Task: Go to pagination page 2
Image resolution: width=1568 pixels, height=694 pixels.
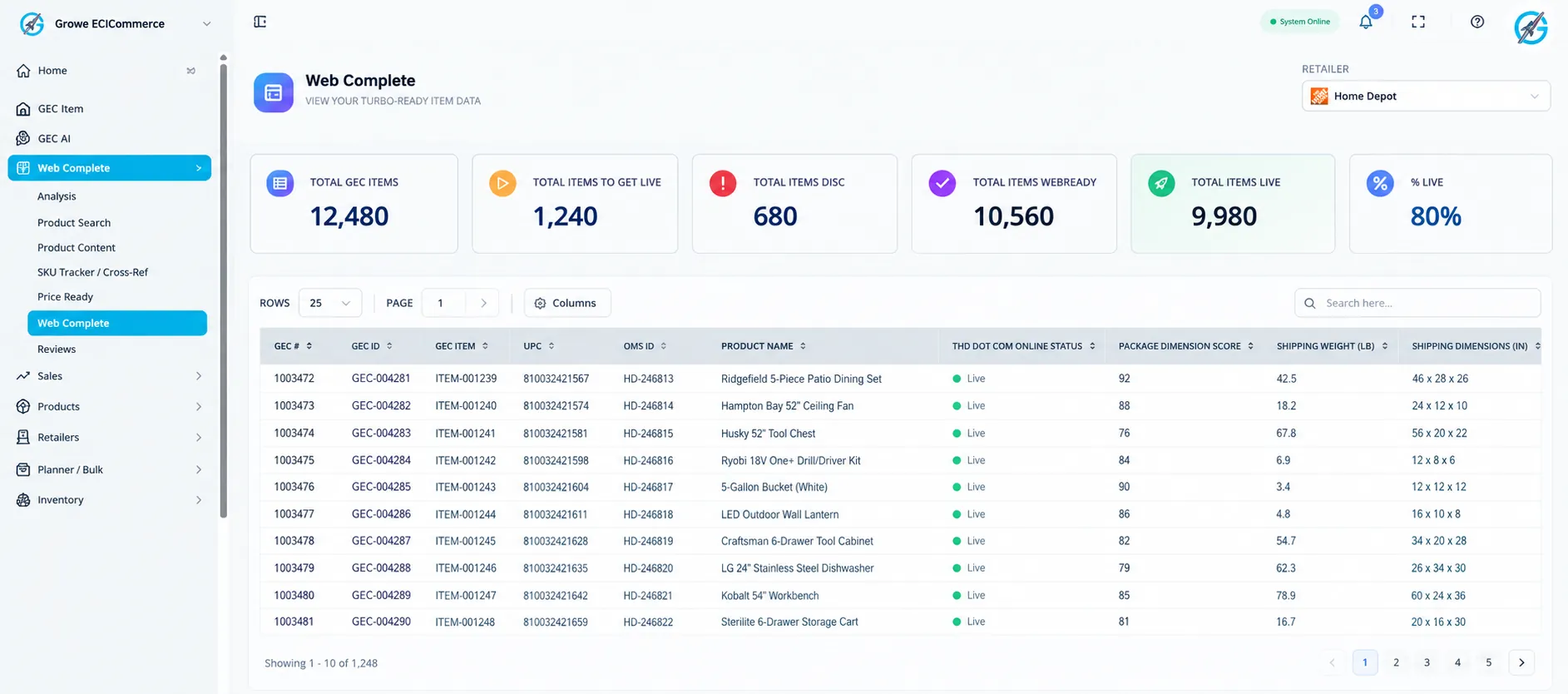Action: coord(1396,663)
